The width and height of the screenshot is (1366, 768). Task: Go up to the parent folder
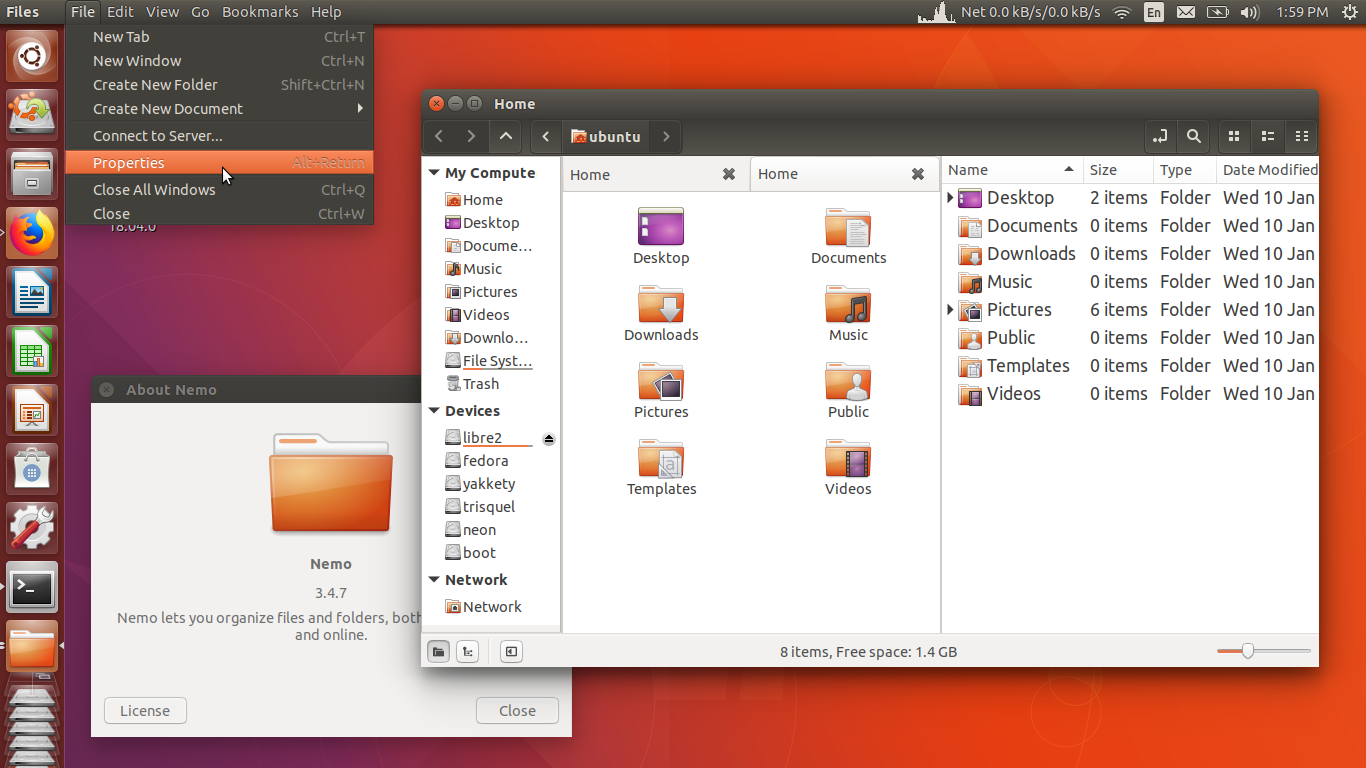[x=506, y=136]
